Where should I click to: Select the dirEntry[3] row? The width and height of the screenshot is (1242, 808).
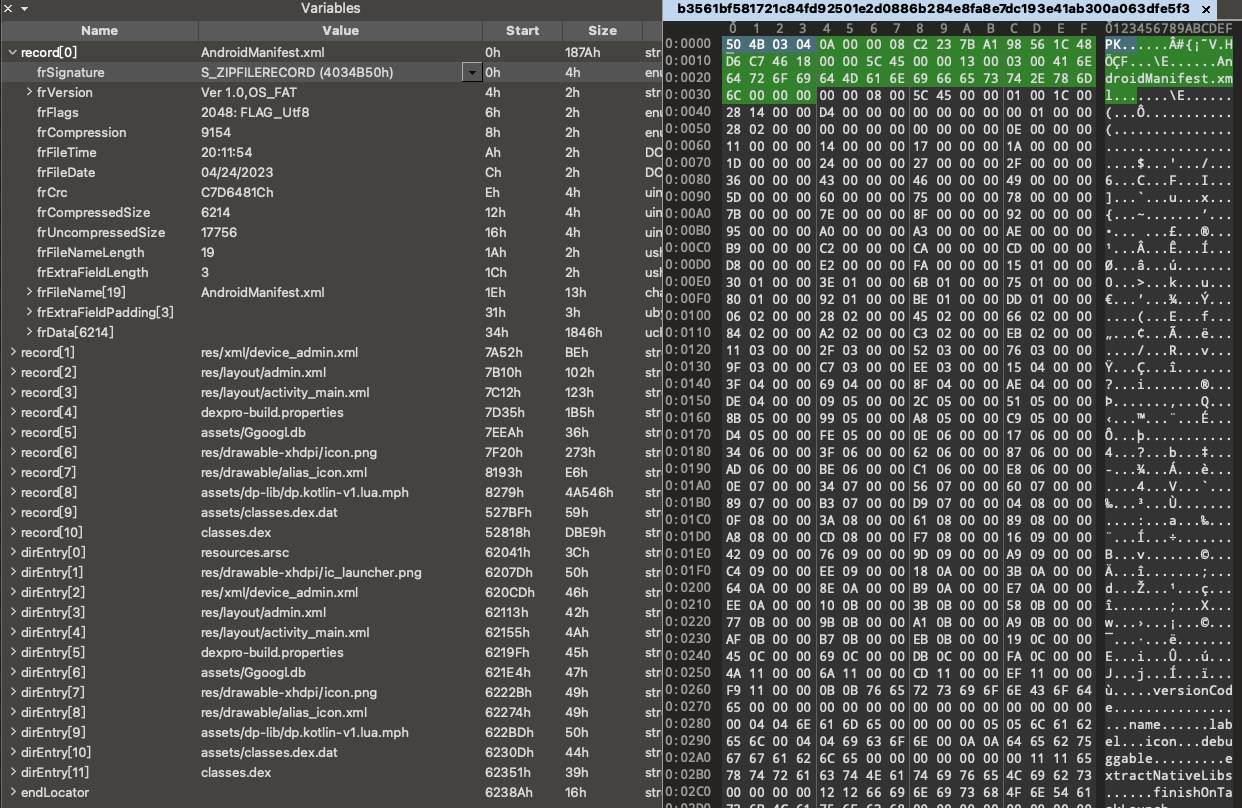pos(330,612)
